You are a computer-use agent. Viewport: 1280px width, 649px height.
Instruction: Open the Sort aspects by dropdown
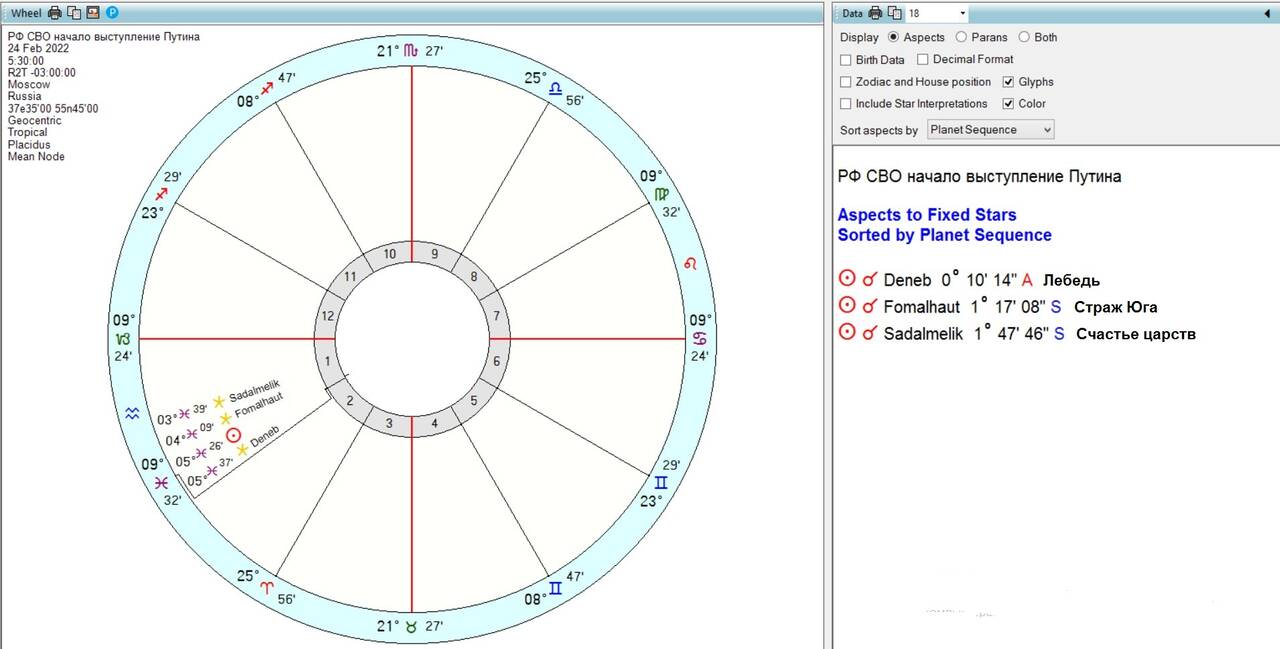pyautogui.click(x=990, y=130)
